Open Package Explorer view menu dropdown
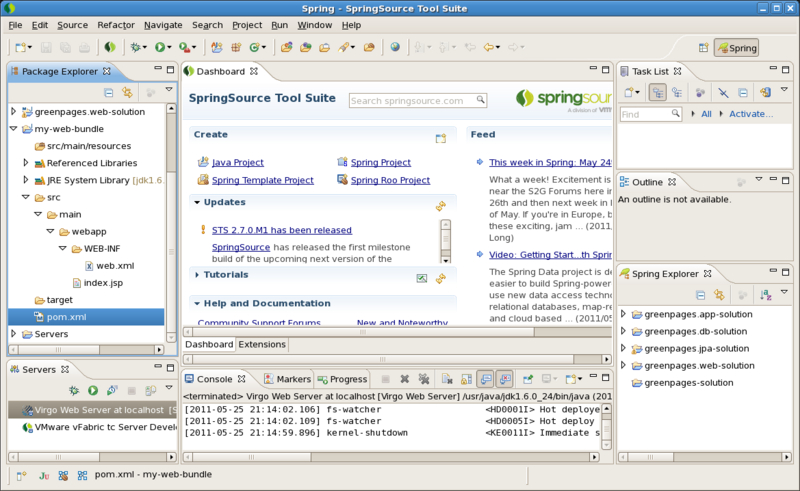 (x=169, y=89)
